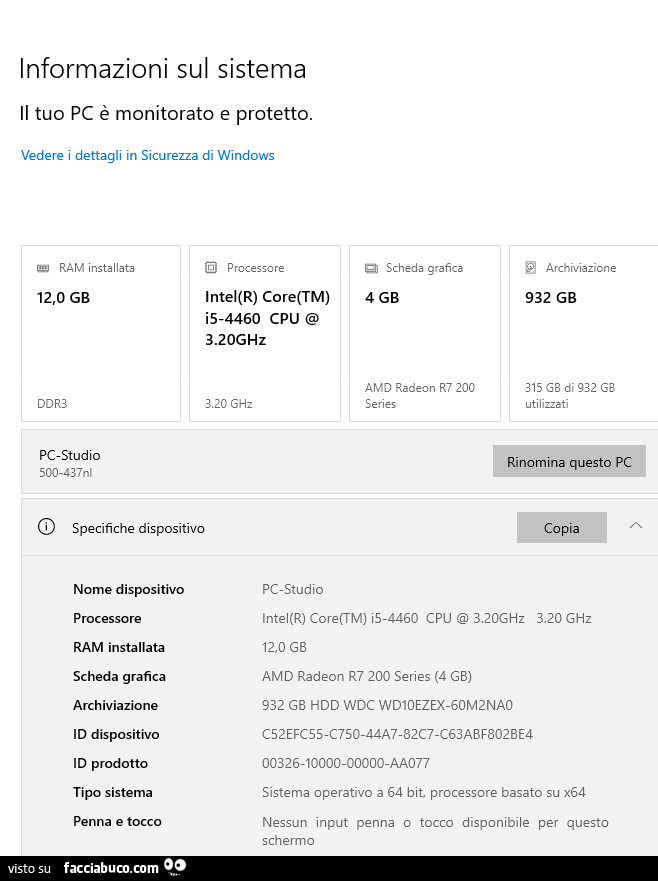Copy device specs with the Copia button
This screenshot has width=658, height=881.
click(561, 528)
